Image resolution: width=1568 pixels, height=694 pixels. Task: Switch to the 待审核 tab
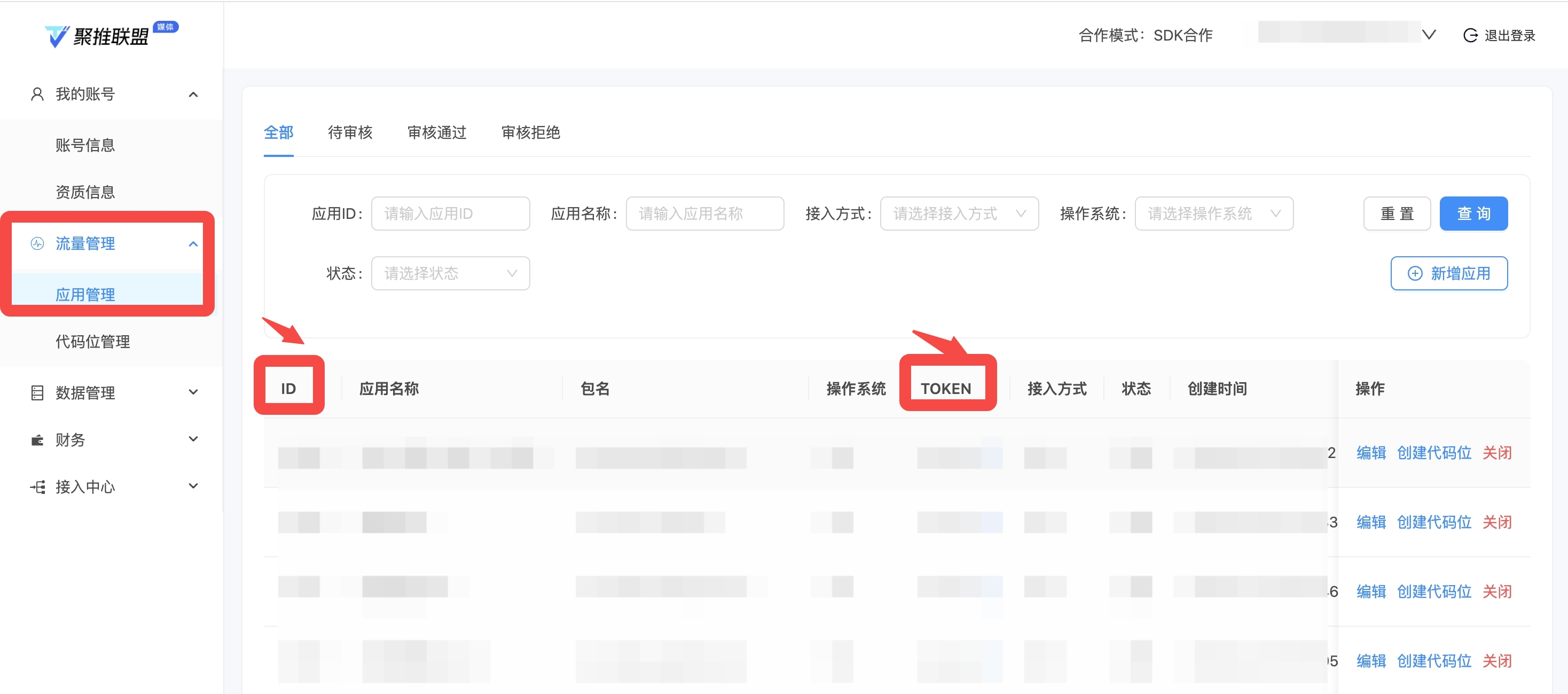tap(350, 132)
